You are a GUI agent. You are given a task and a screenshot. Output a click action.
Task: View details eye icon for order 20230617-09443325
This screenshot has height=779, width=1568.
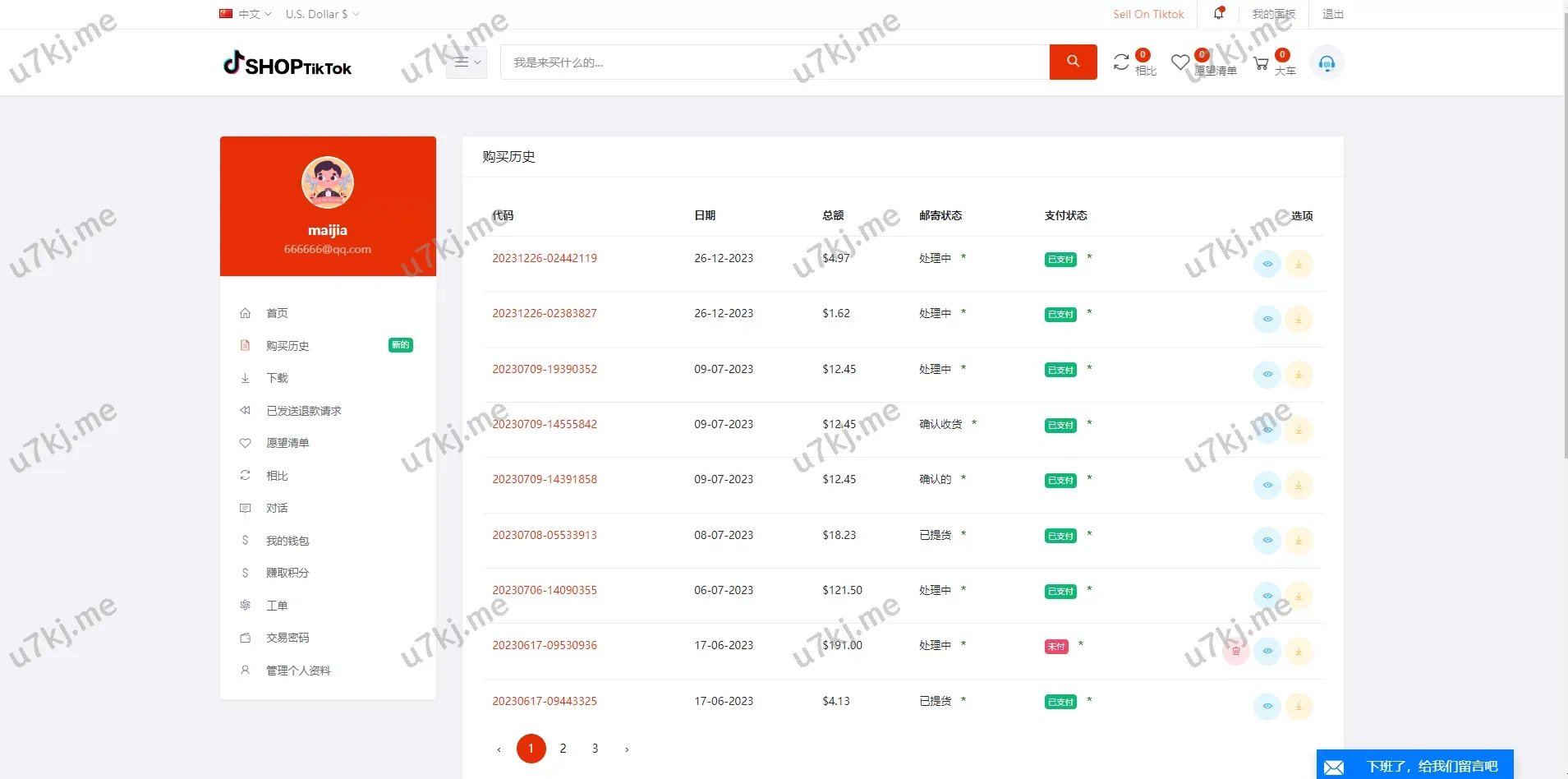point(1267,706)
